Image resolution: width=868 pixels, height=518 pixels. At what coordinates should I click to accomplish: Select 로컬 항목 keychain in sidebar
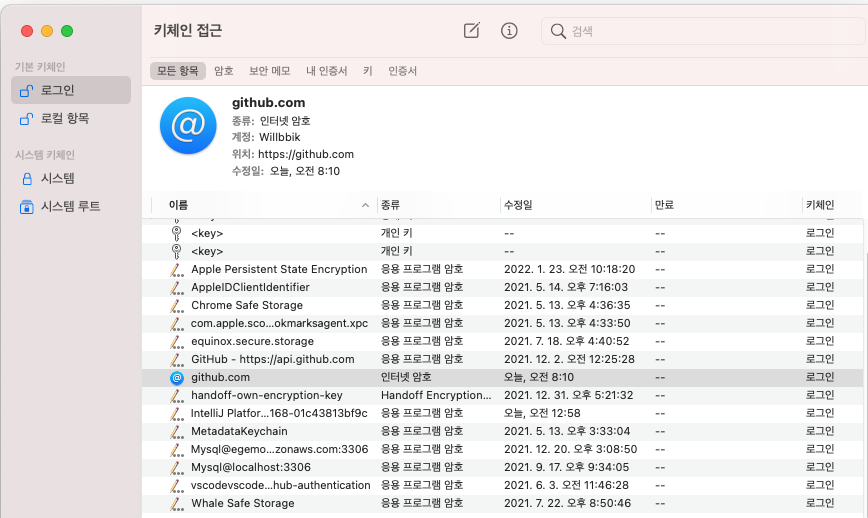tap(71, 118)
